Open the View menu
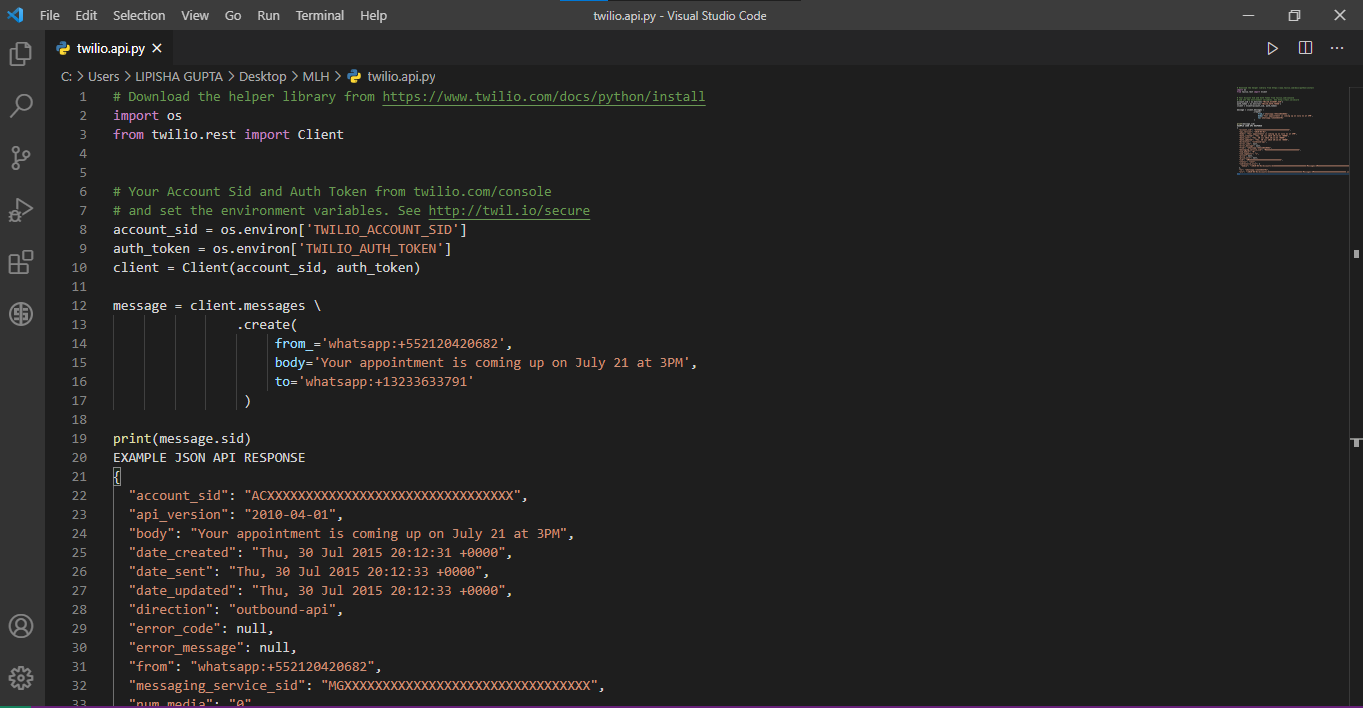The height and width of the screenshot is (708, 1363). tap(195, 15)
